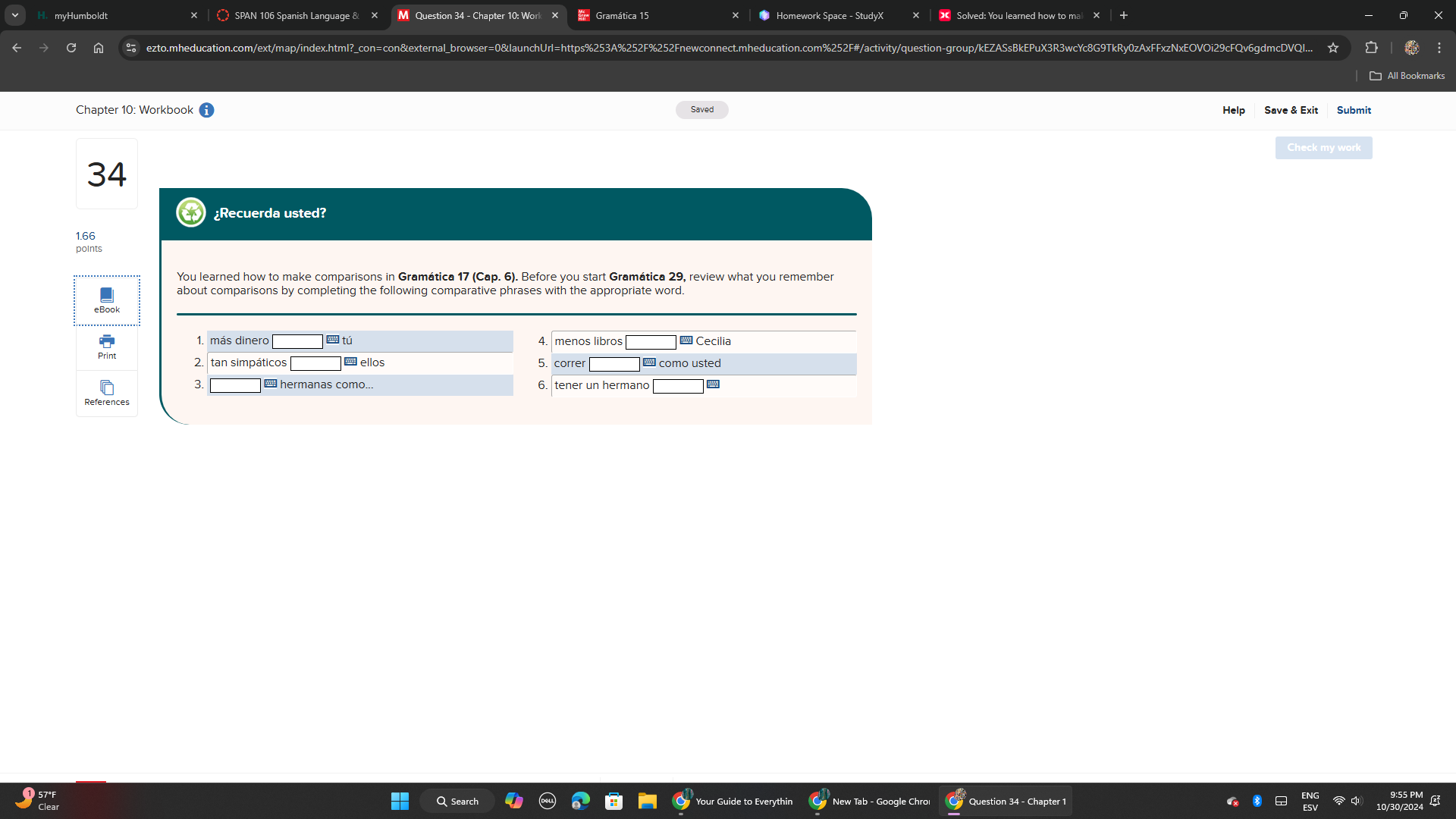Open keyboard icon after 'tener un hermano' blank
This screenshot has height=819, width=1456.
coord(713,384)
